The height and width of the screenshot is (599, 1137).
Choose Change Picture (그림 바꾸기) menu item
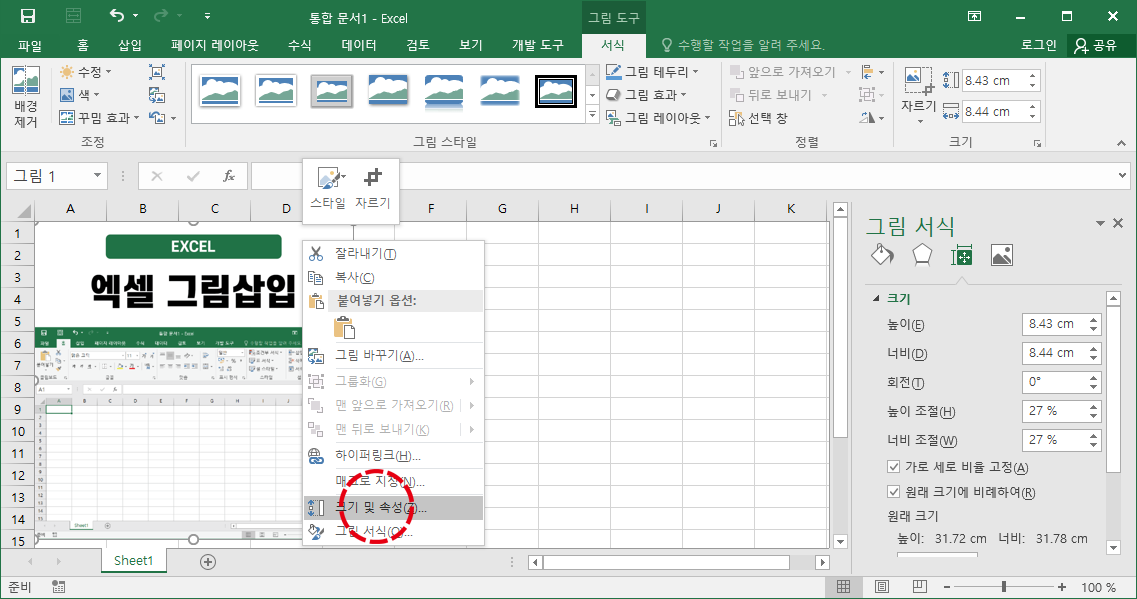pos(394,355)
